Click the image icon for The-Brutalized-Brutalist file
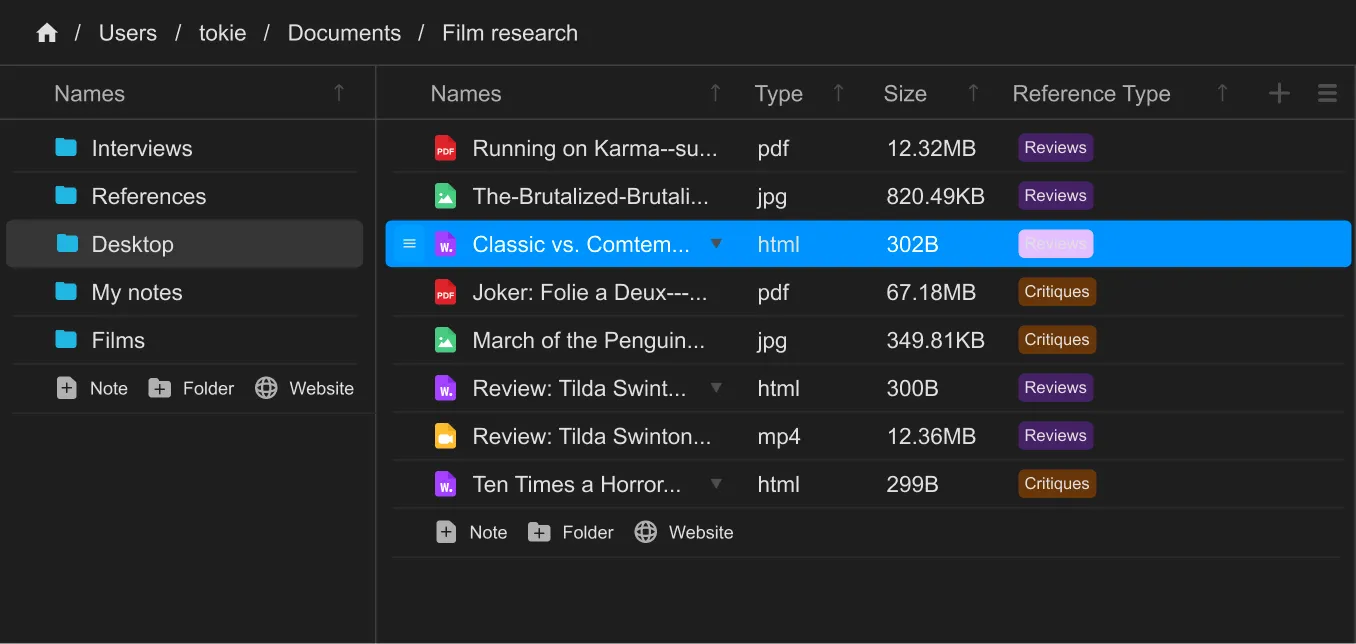 coord(445,197)
